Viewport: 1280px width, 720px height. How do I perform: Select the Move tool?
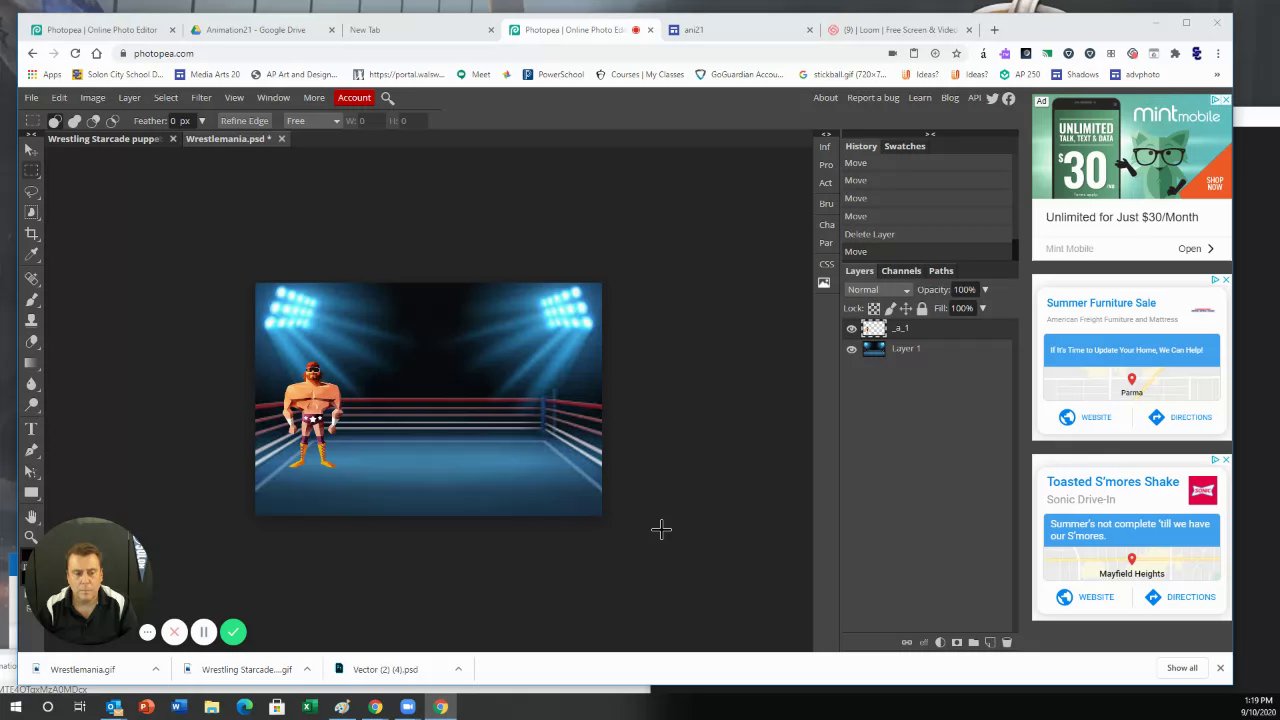(x=31, y=150)
